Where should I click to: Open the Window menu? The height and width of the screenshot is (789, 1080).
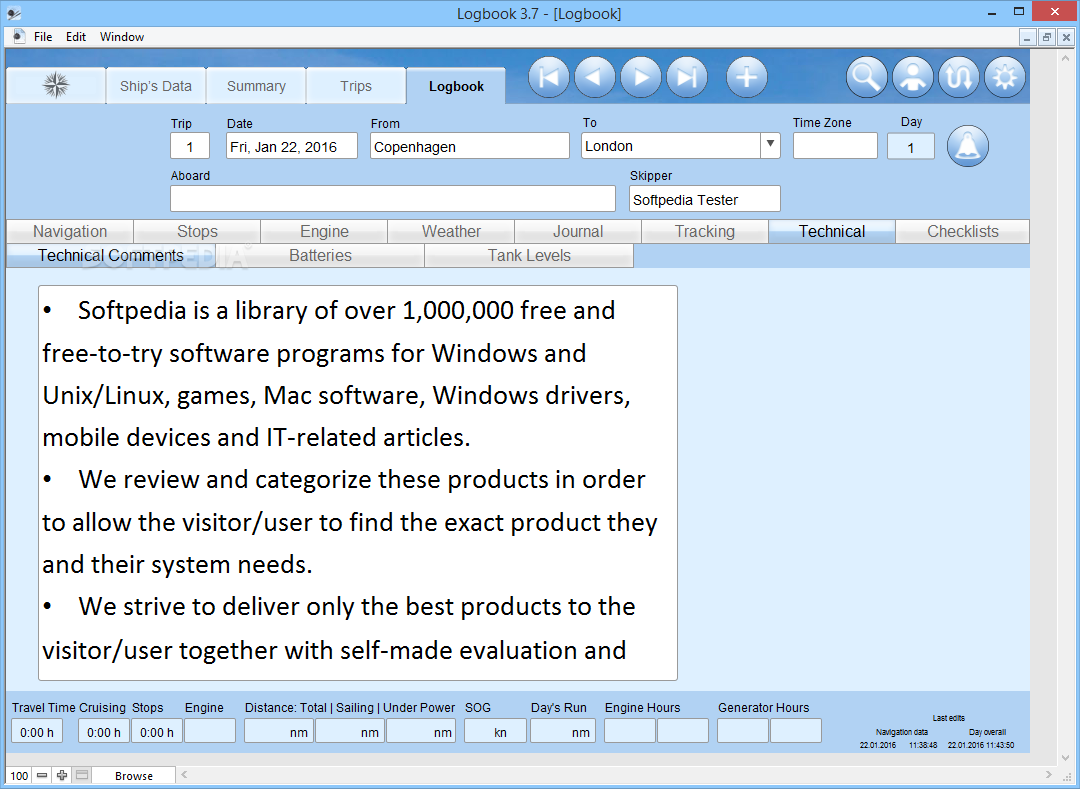tap(122, 36)
